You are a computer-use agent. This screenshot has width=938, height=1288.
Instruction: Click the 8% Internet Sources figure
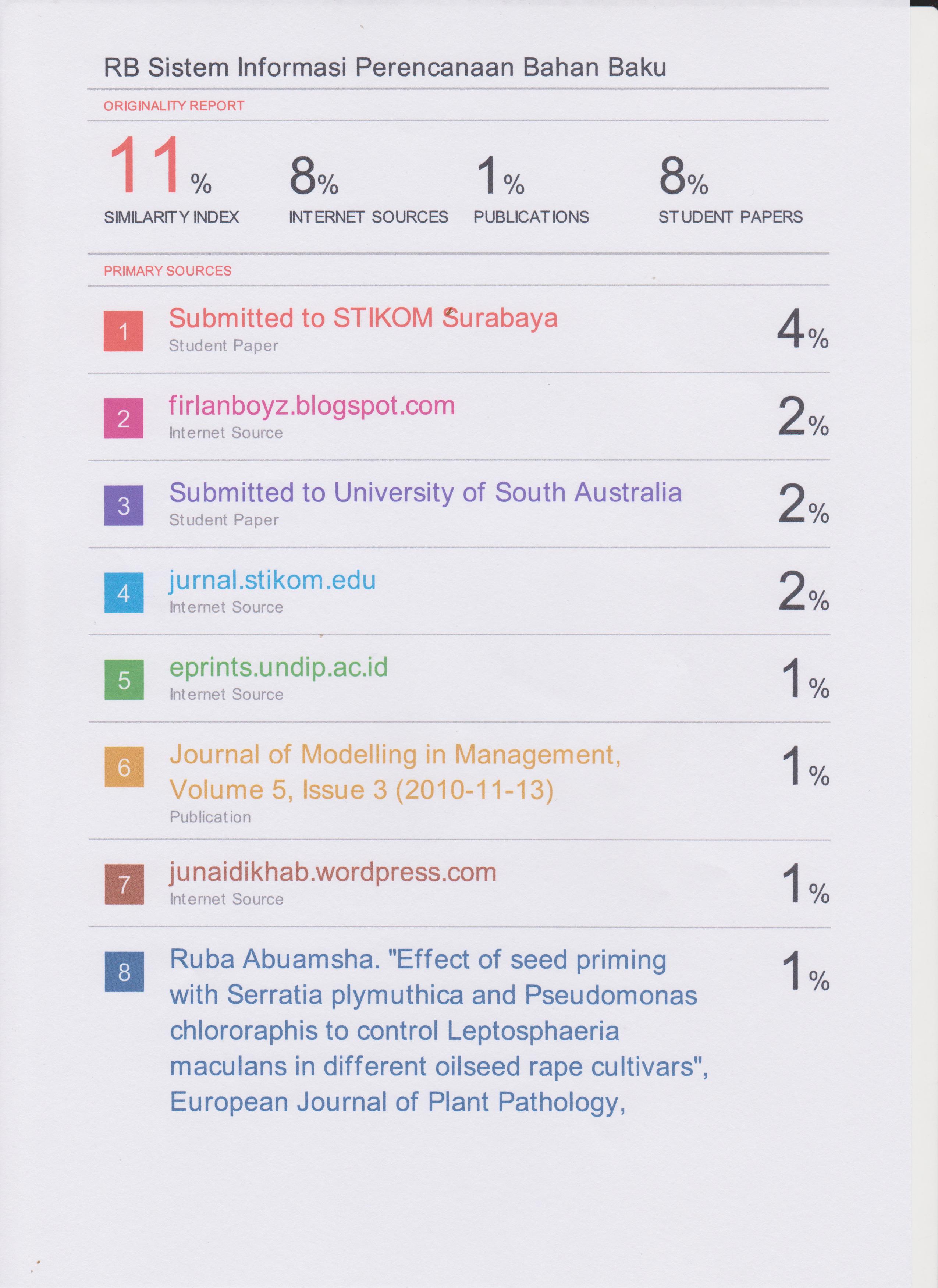313,176
